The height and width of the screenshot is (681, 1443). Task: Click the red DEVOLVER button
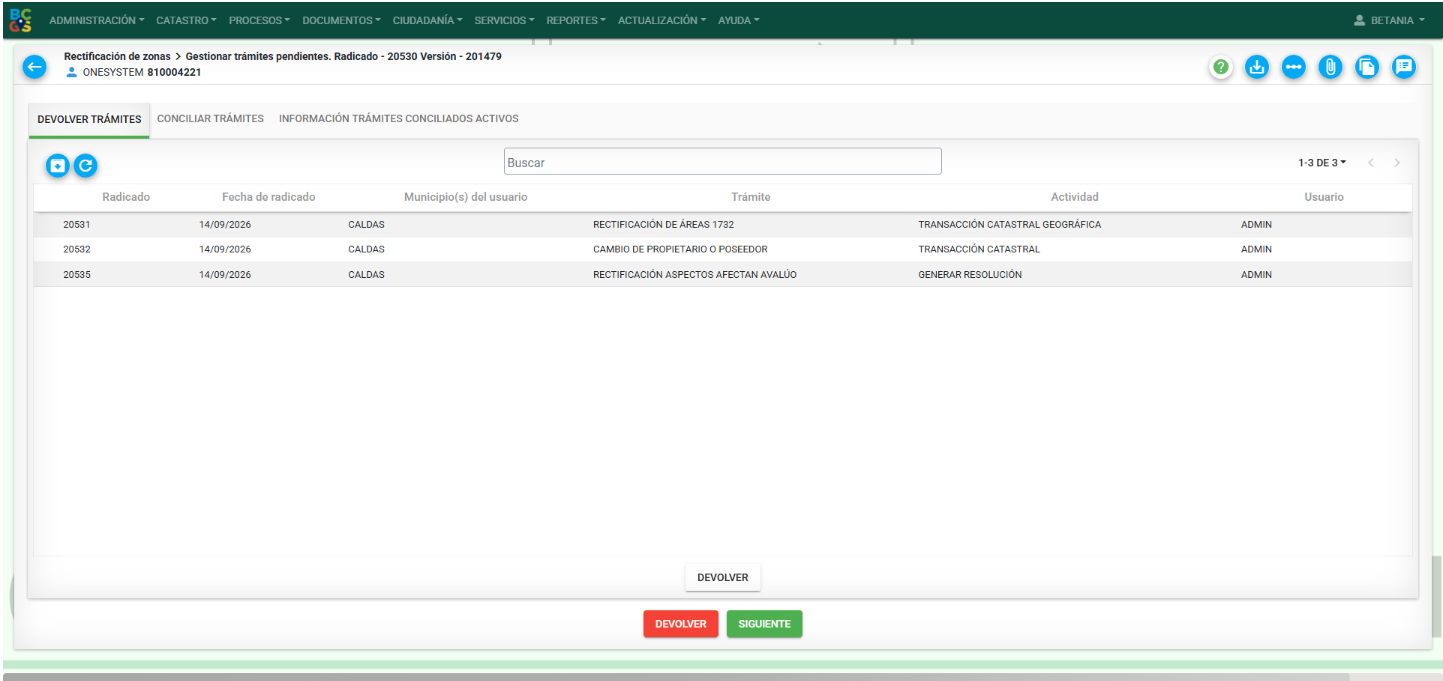(x=680, y=624)
